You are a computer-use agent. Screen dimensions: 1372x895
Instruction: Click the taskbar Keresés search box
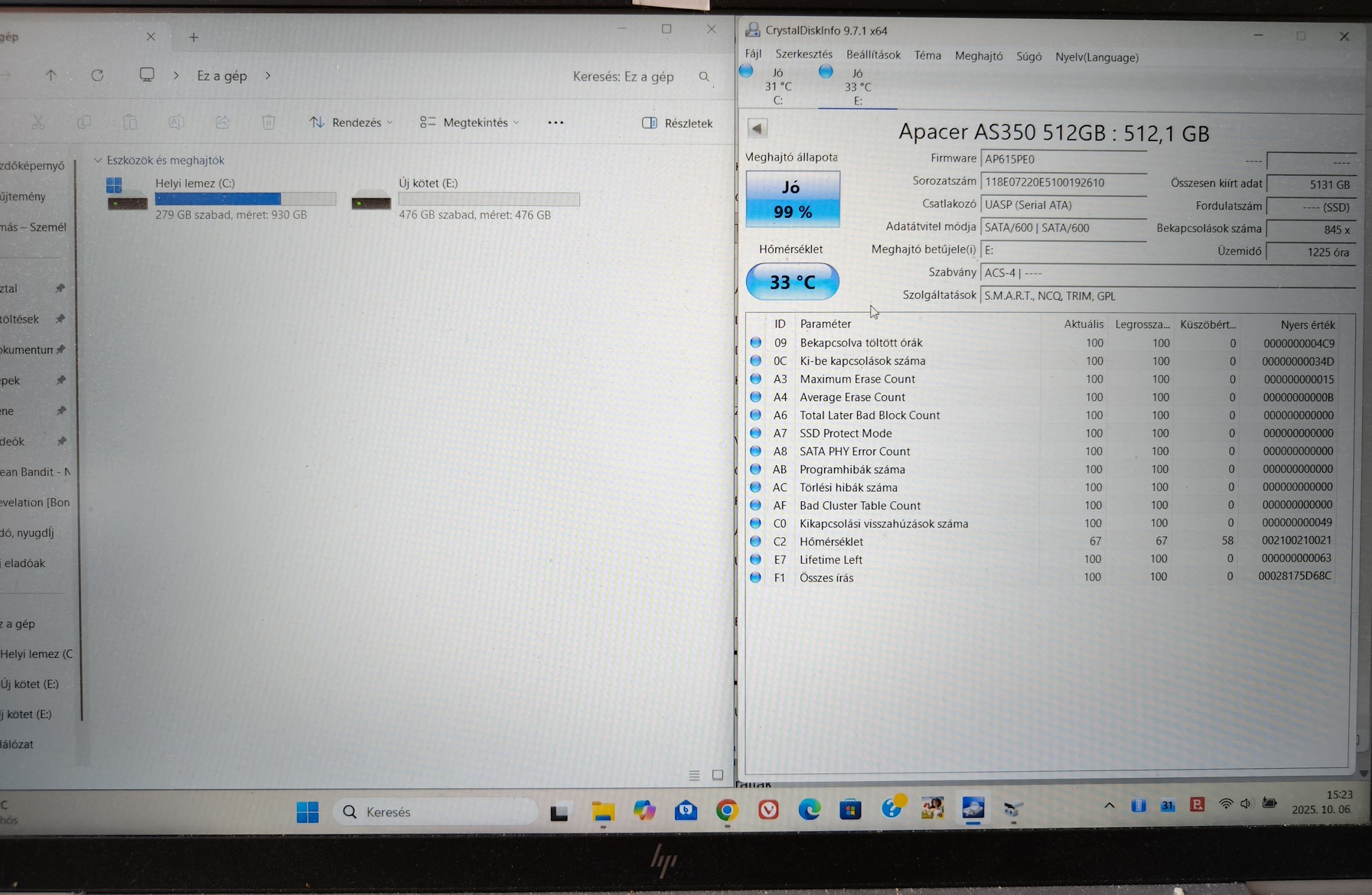click(435, 812)
